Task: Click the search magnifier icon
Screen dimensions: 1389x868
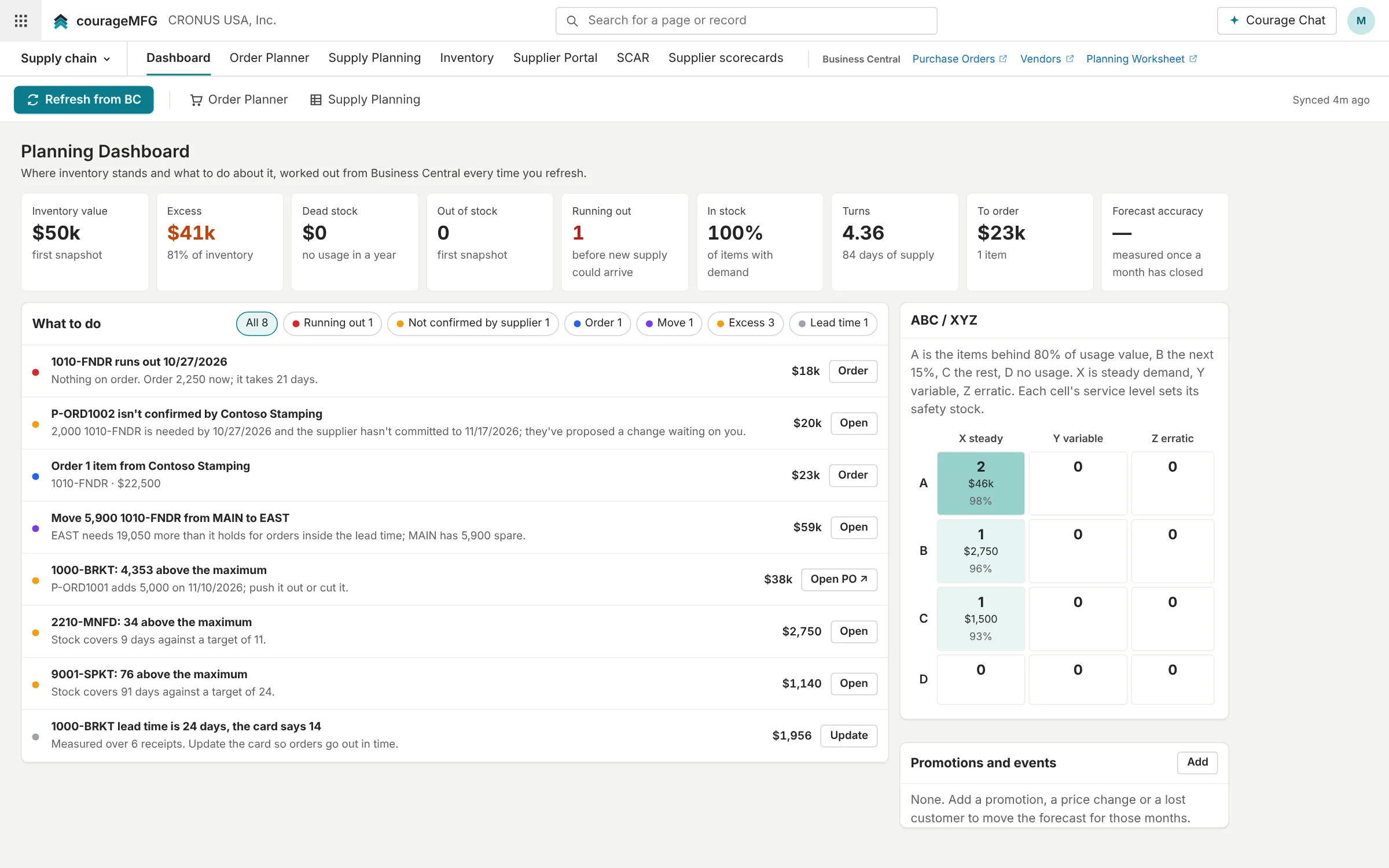Action: (572, 21)
